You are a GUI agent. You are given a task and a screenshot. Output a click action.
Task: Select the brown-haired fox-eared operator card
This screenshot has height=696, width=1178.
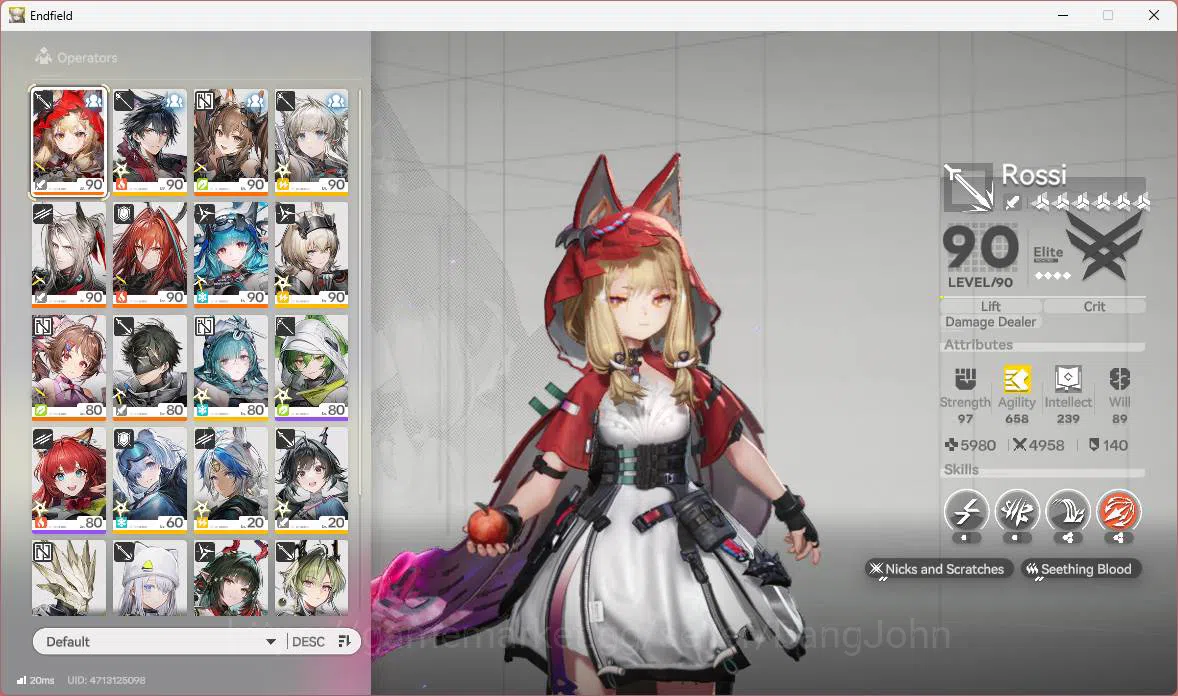(231, 141)
